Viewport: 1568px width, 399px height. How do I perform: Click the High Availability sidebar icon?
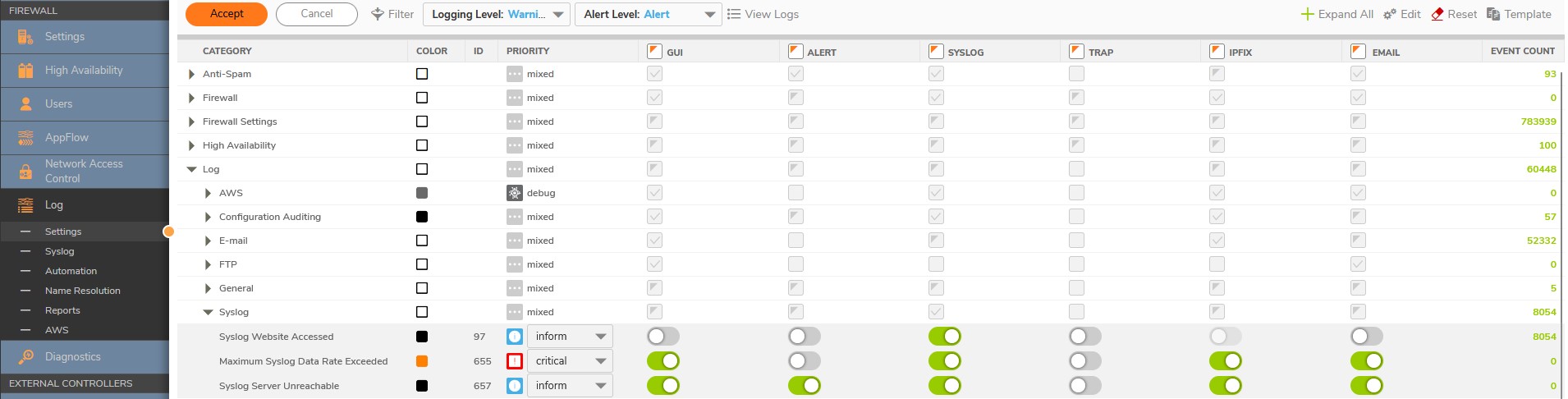coord(25,71)
